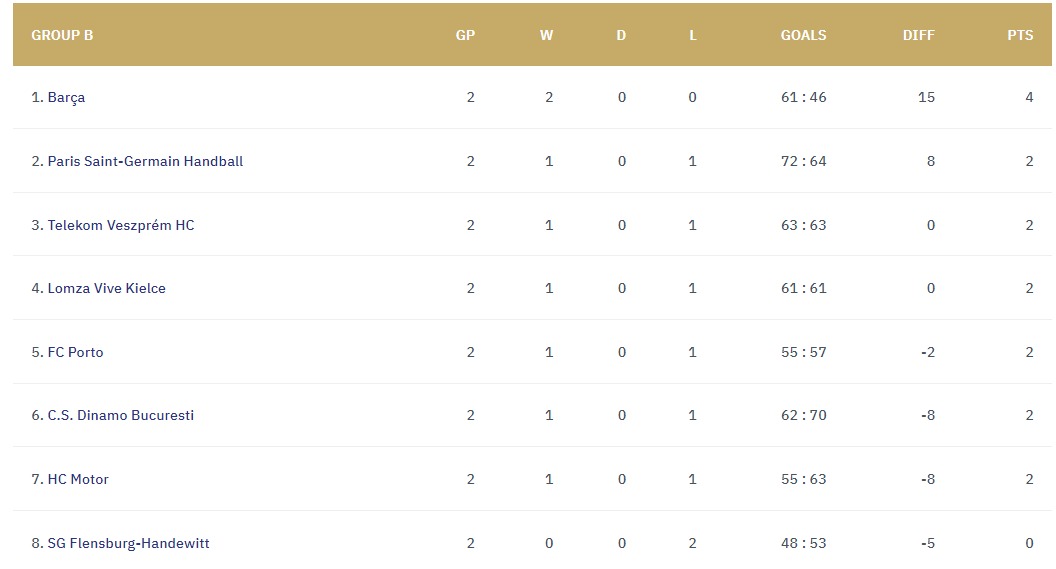Click the DIFF column header

pyautogui.click(x=919, y=35)
